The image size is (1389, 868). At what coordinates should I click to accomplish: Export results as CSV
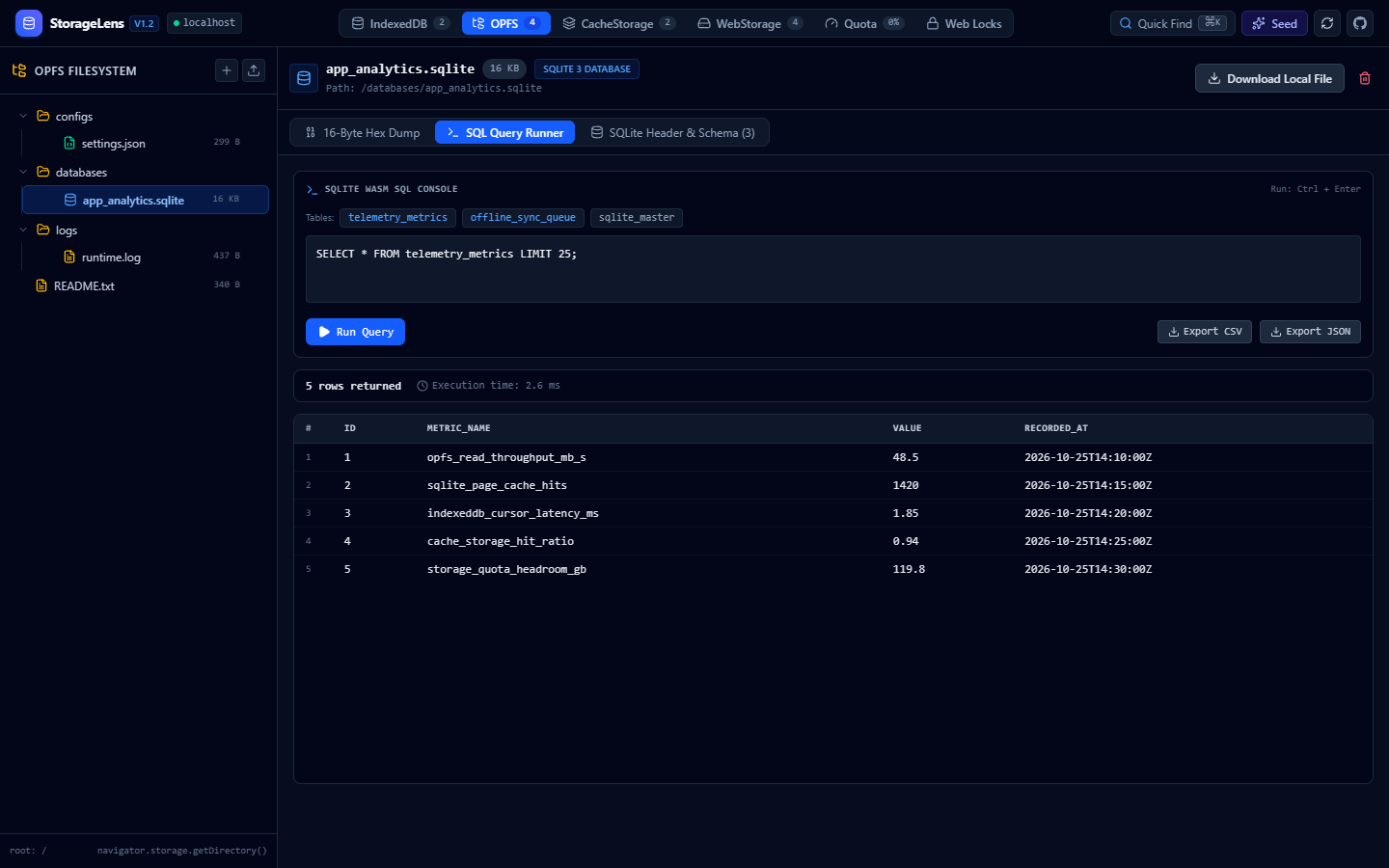[x=1205, y=332]
